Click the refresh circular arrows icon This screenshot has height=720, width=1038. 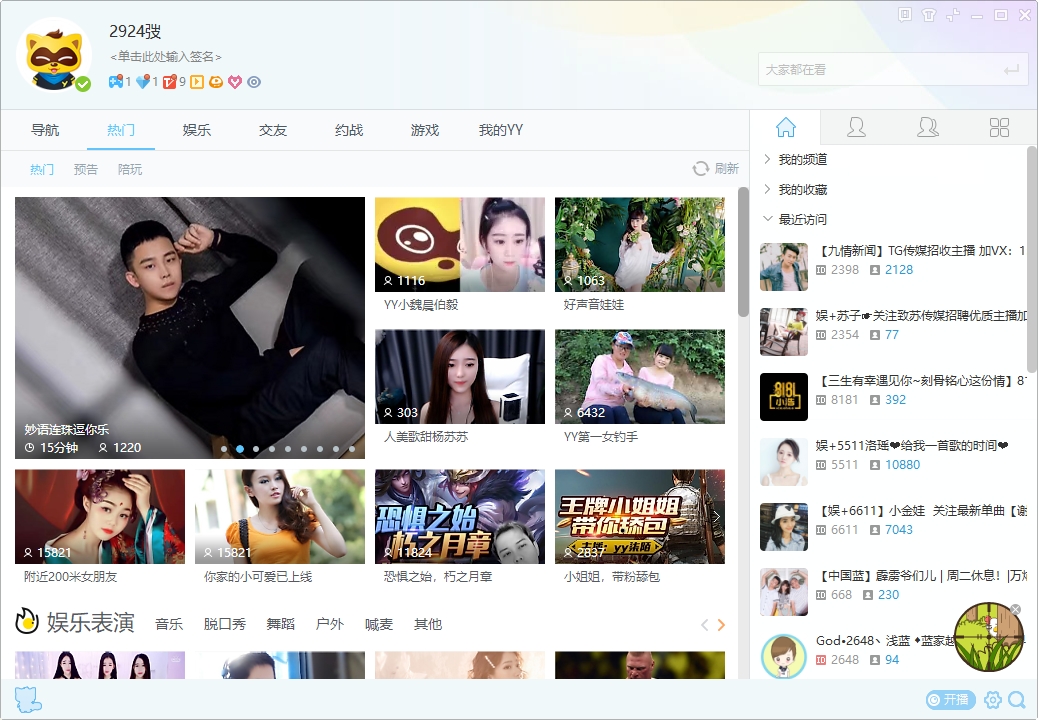(700, 169)
